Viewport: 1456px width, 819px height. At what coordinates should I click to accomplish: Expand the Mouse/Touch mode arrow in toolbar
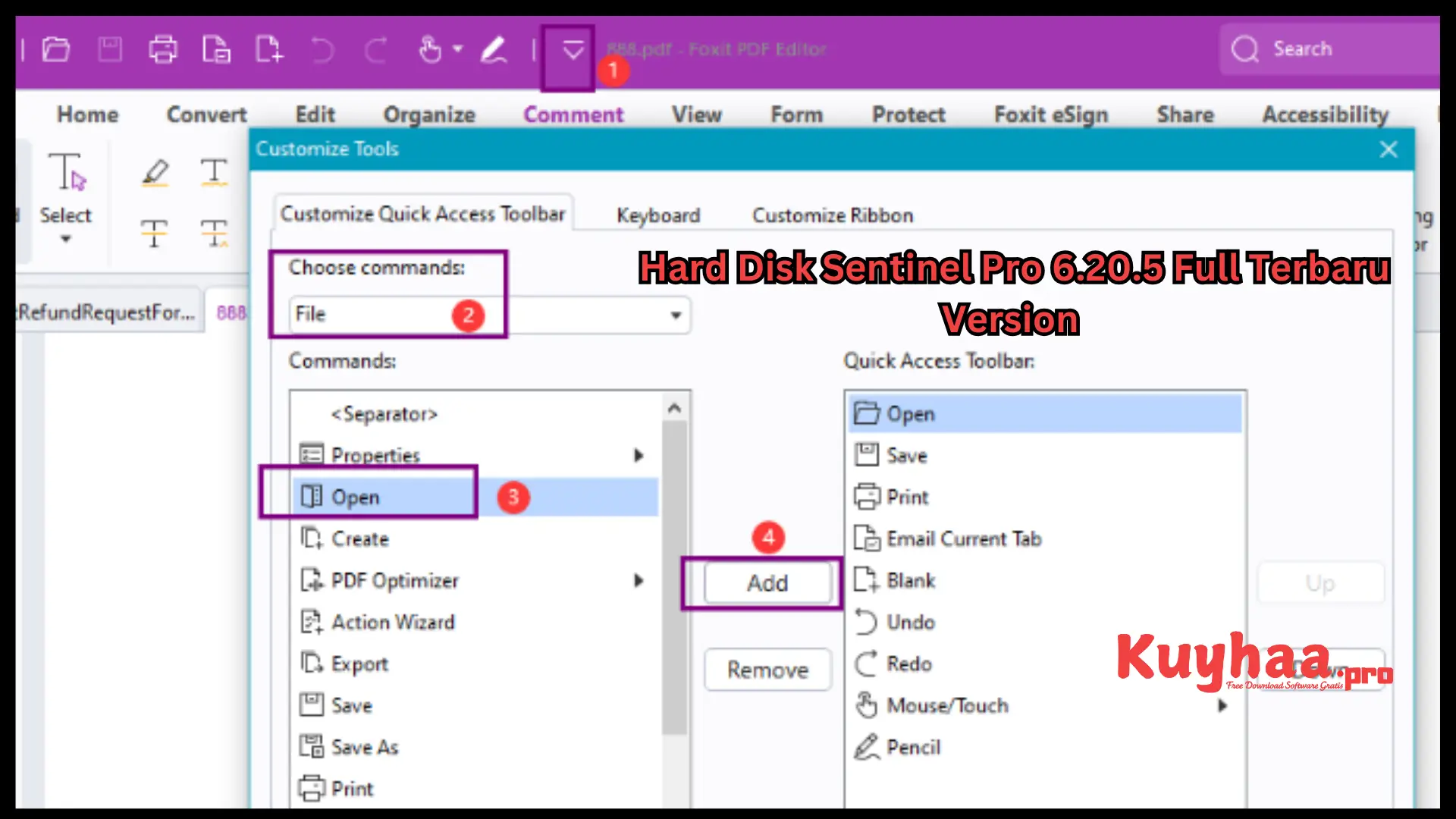point(458,50)
